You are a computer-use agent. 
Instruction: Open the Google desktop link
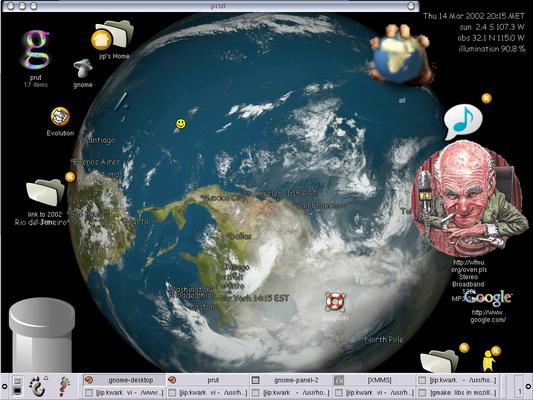click(x=488, y=298)
